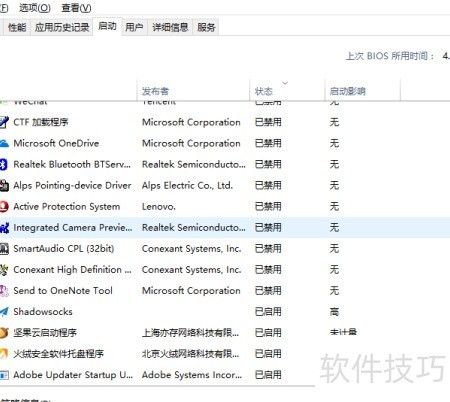
Task: Click the Microsoft OneDrive cloud icon
Action: (x=4, y=143)
